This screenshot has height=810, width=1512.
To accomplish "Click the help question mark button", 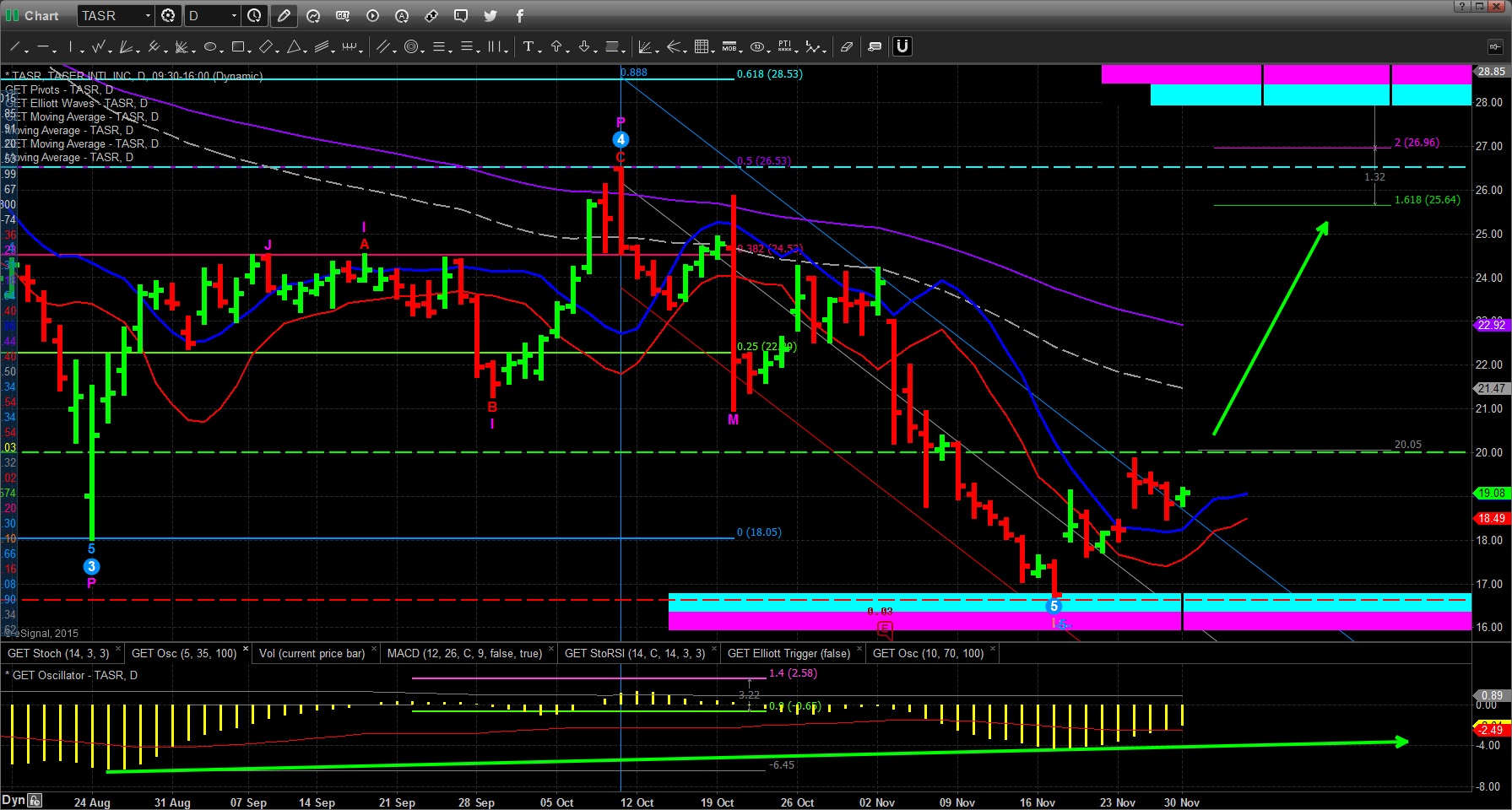I will 1461,6.
